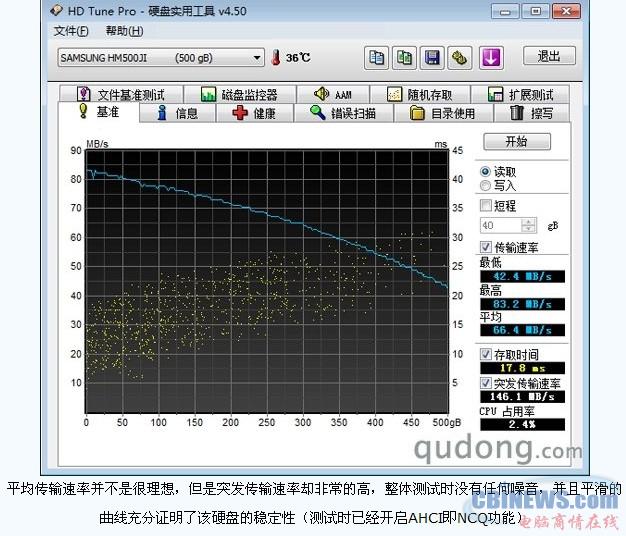Click the benchmark transfer rate graph
The height and width of the screenshot is (536, 626).
pos(267,281)
